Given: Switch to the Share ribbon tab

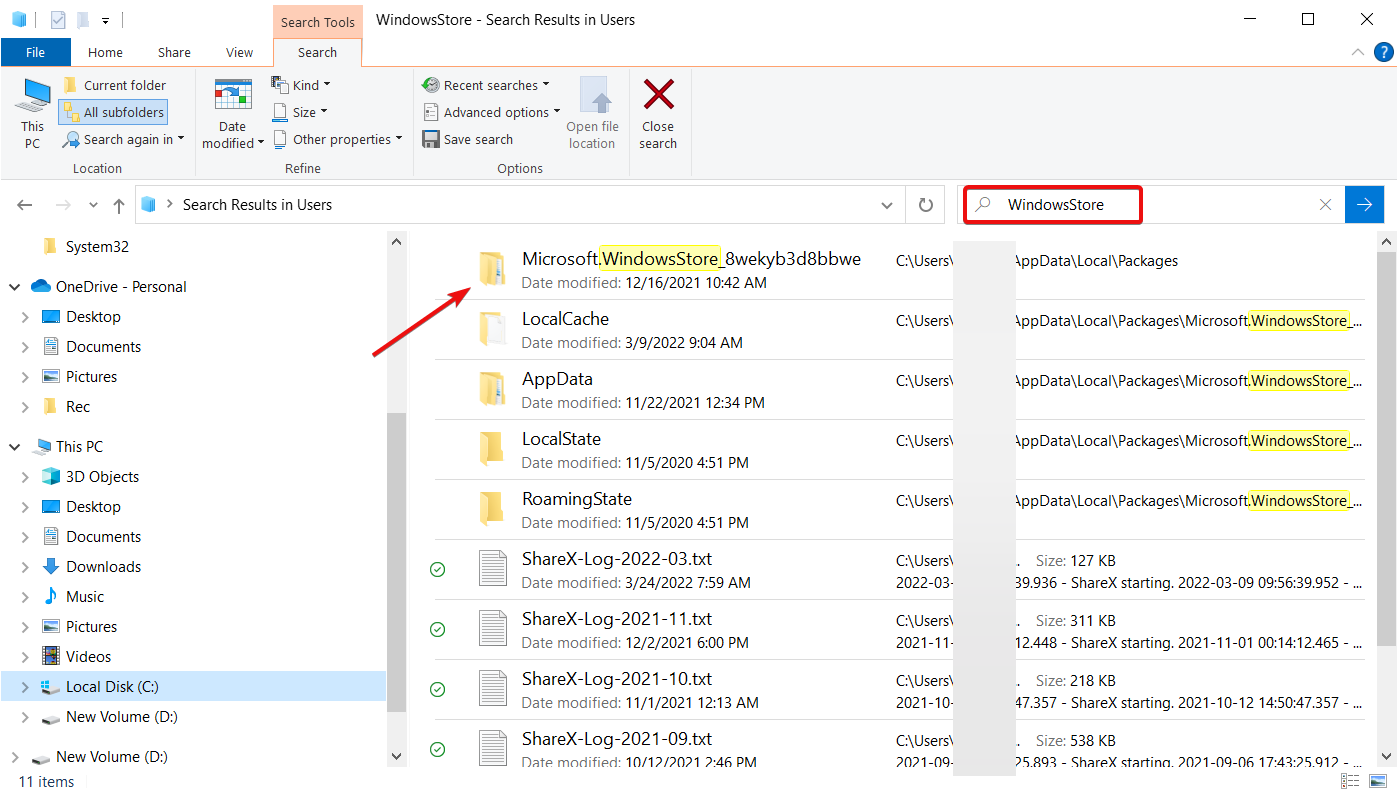Looking at the screenshot, I should pyautogui.click(x=174, y=52).
